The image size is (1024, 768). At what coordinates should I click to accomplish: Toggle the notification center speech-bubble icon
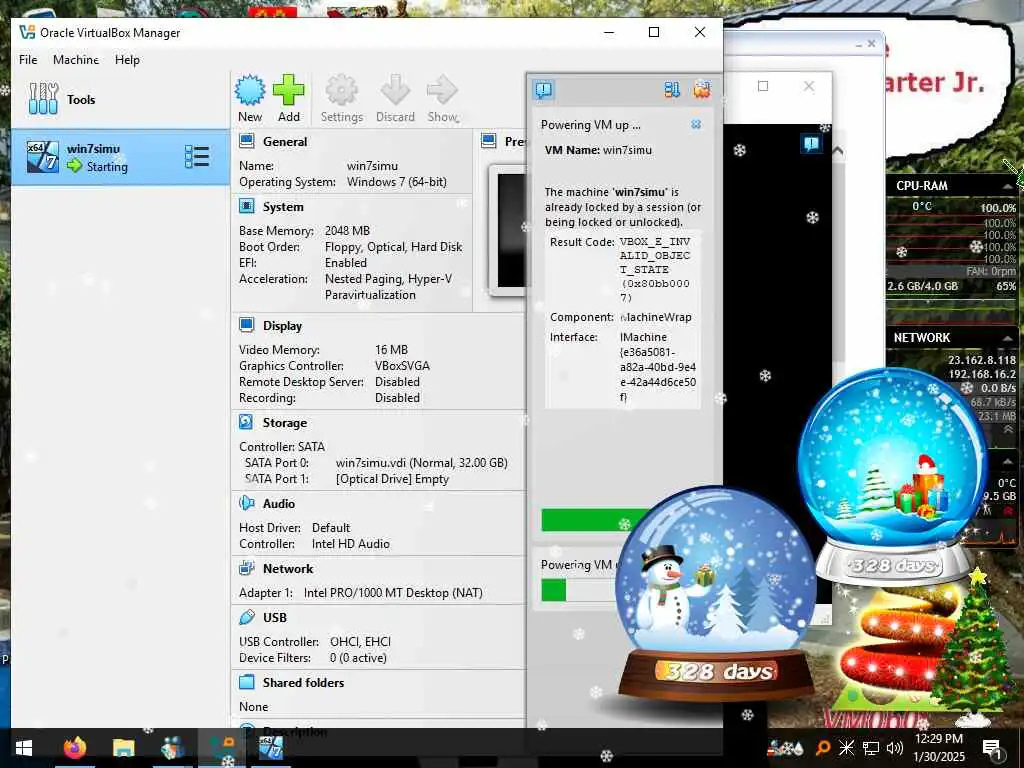(x=544, y=89)
